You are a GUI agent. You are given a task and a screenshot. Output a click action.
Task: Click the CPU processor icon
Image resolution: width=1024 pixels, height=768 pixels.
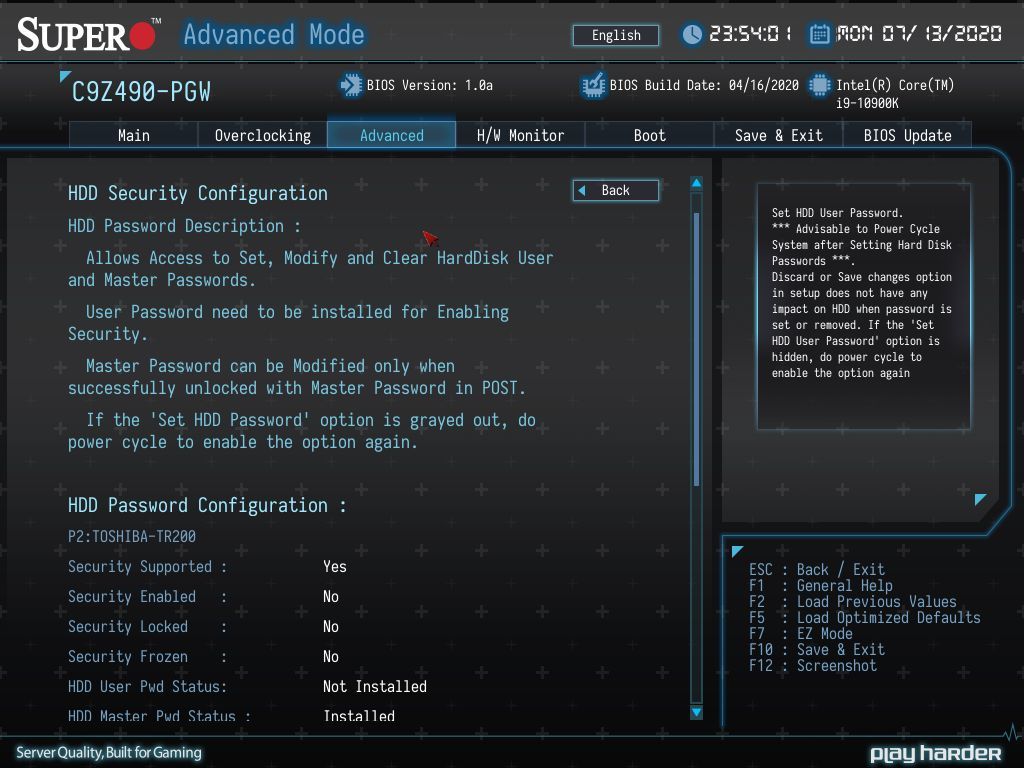point(820,86)
